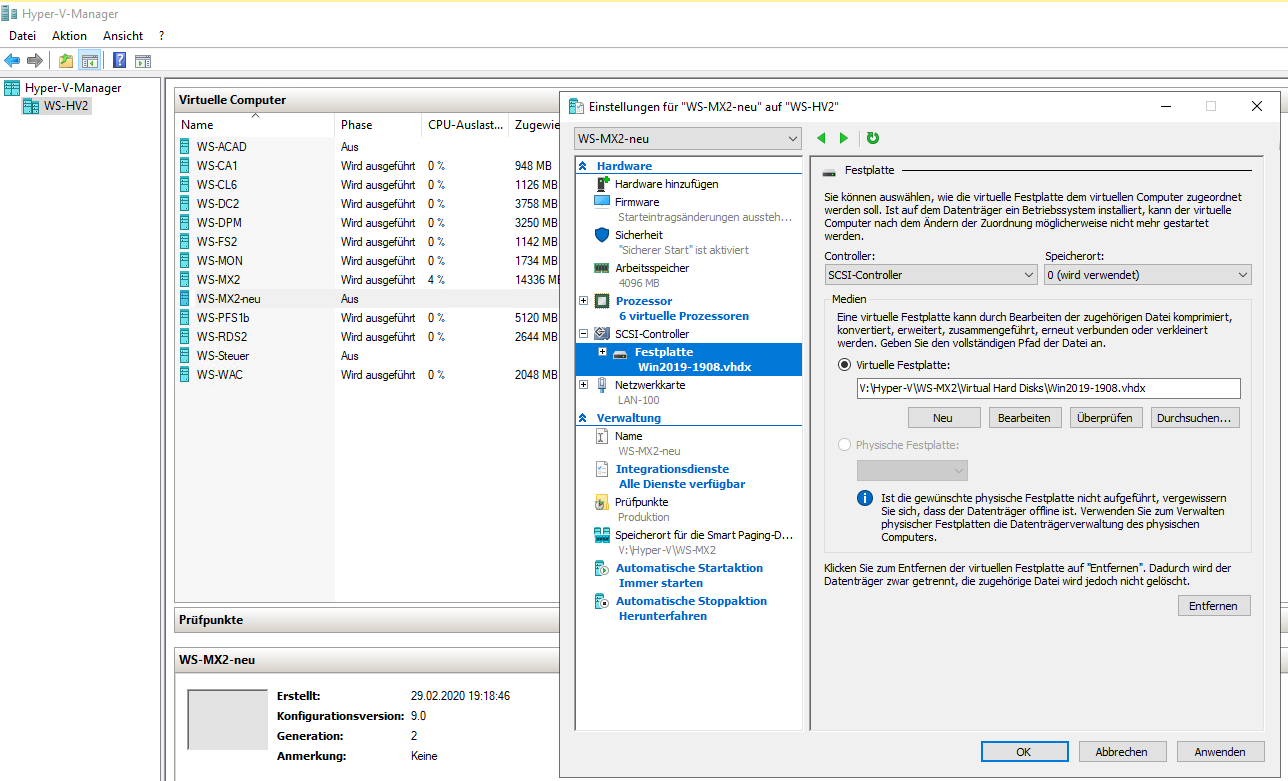Select the WS-HV2 server in the tree
This screenshot has height=781, width=1288.
click(x=66, y=106)
